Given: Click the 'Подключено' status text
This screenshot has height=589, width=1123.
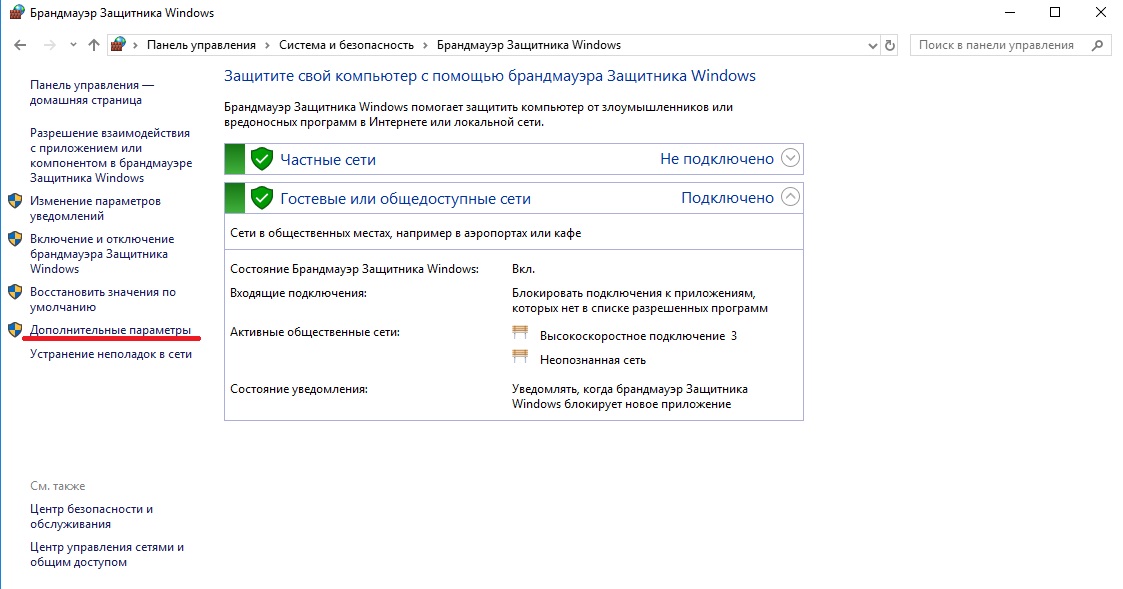Looking at the screenshot, I should click(728, 198).
